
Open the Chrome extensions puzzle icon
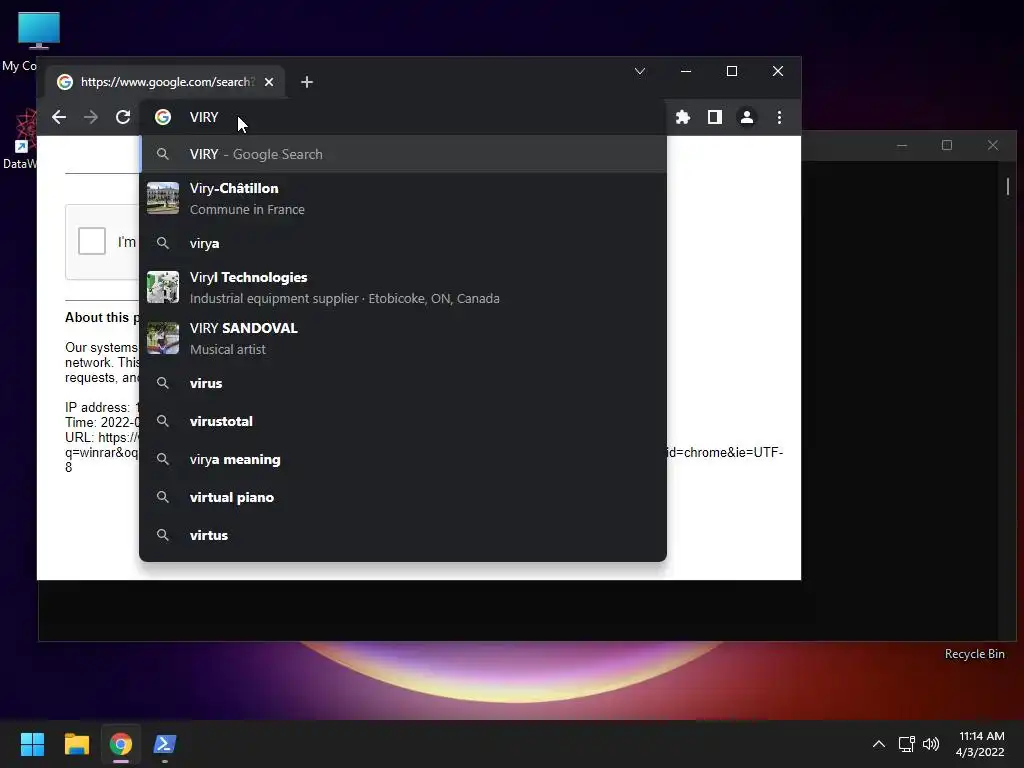682,117
